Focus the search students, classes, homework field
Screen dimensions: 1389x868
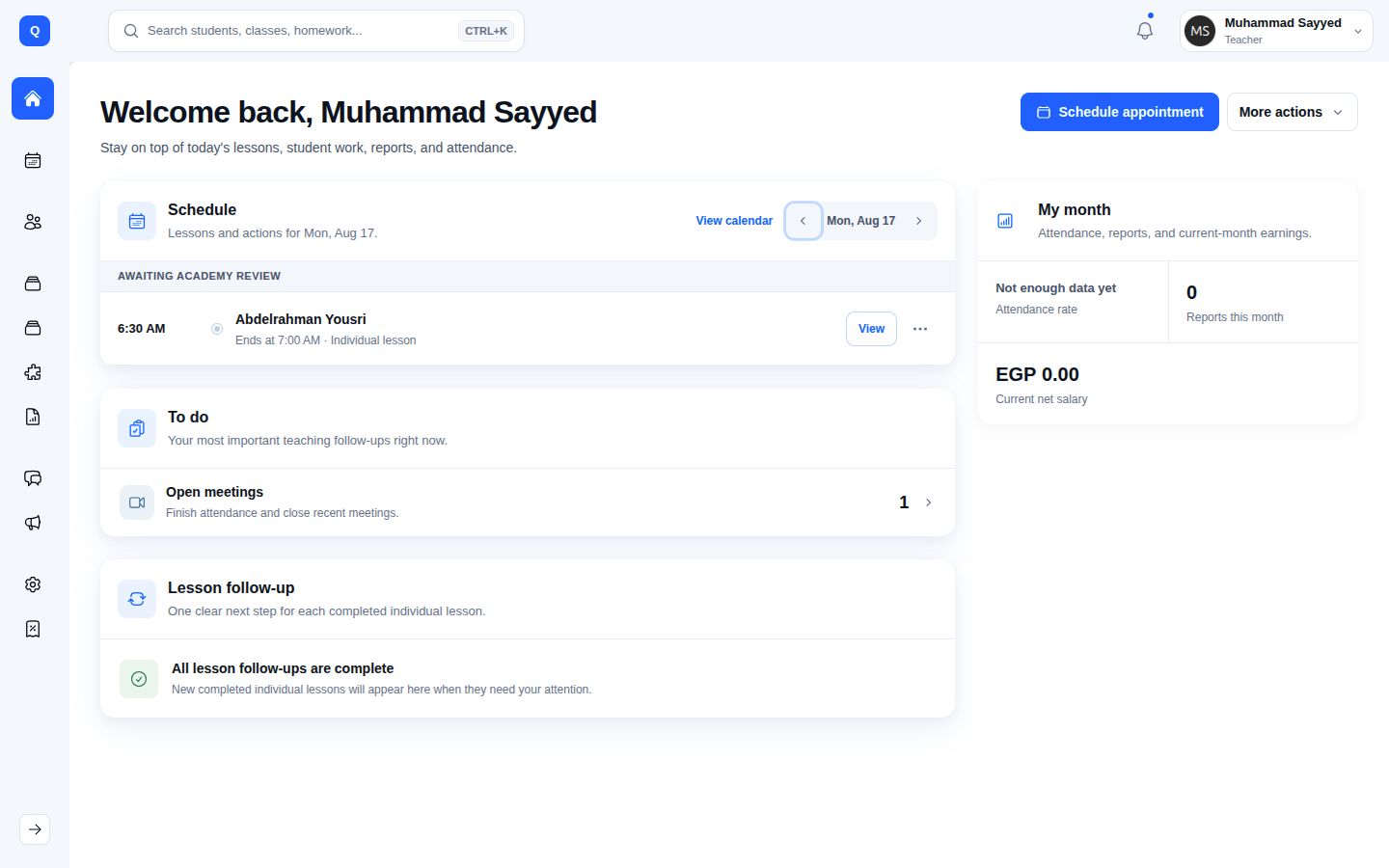coord(316,31)
